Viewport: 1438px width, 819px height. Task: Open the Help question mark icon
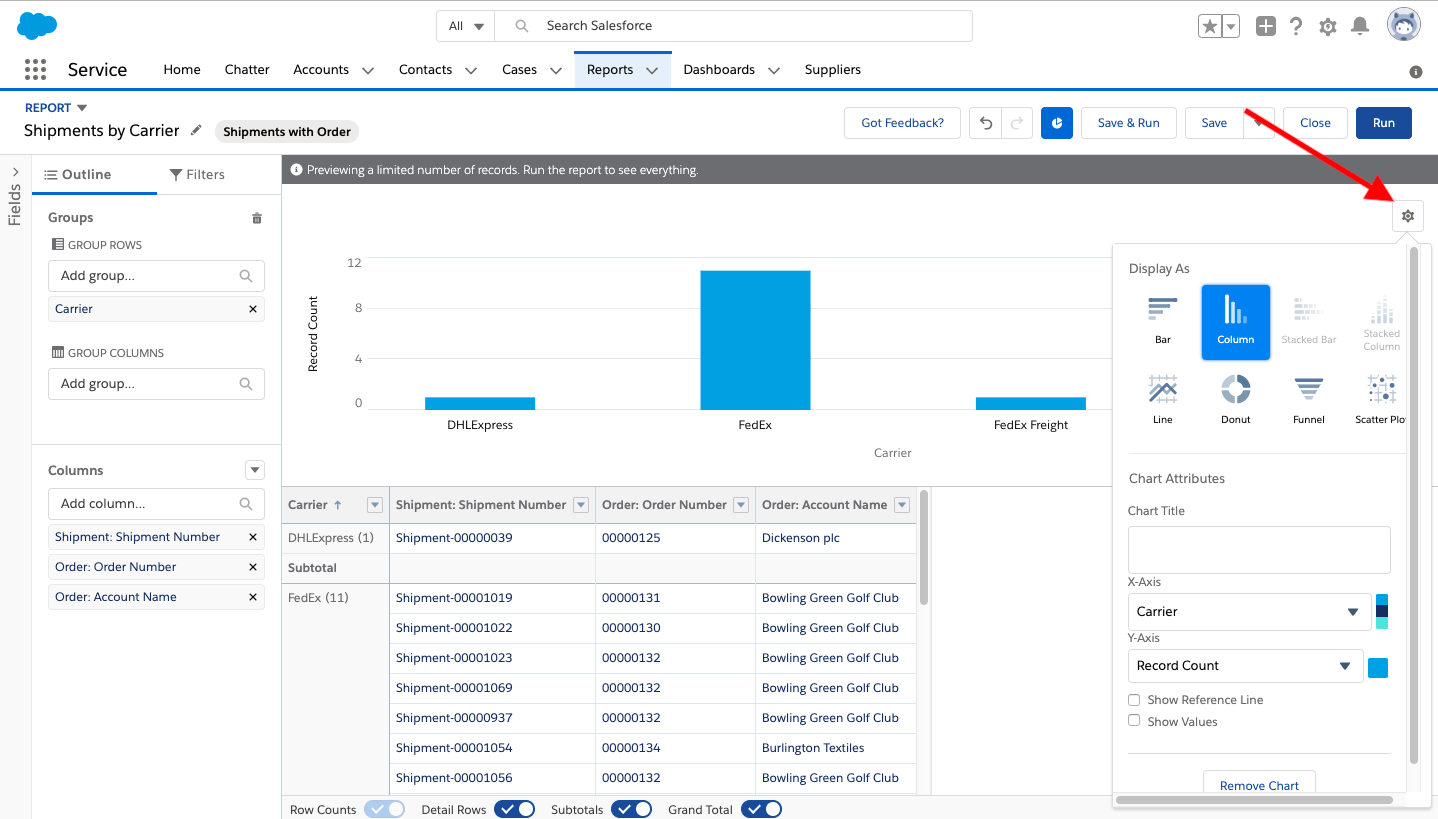[x=1296, y=27]
